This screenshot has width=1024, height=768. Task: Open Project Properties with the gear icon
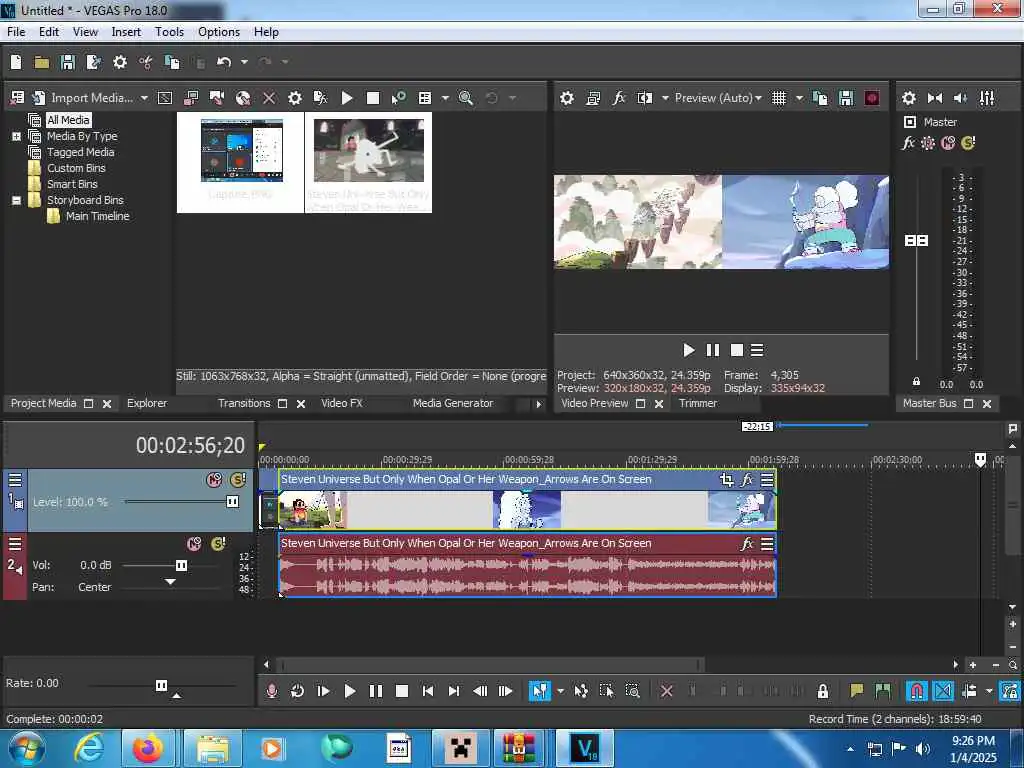[x=120, y=62]
